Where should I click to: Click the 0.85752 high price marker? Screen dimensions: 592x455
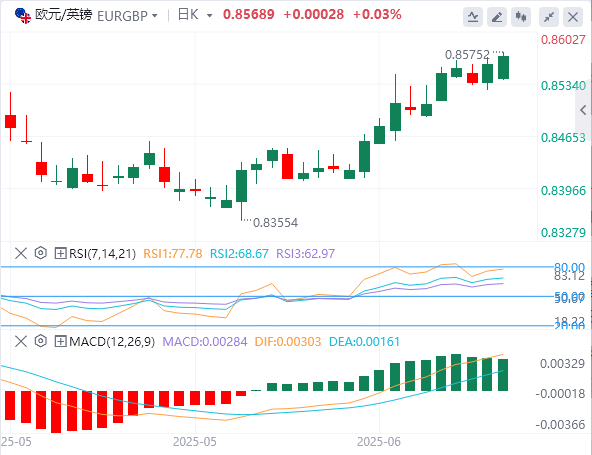[x=467, y=55]
